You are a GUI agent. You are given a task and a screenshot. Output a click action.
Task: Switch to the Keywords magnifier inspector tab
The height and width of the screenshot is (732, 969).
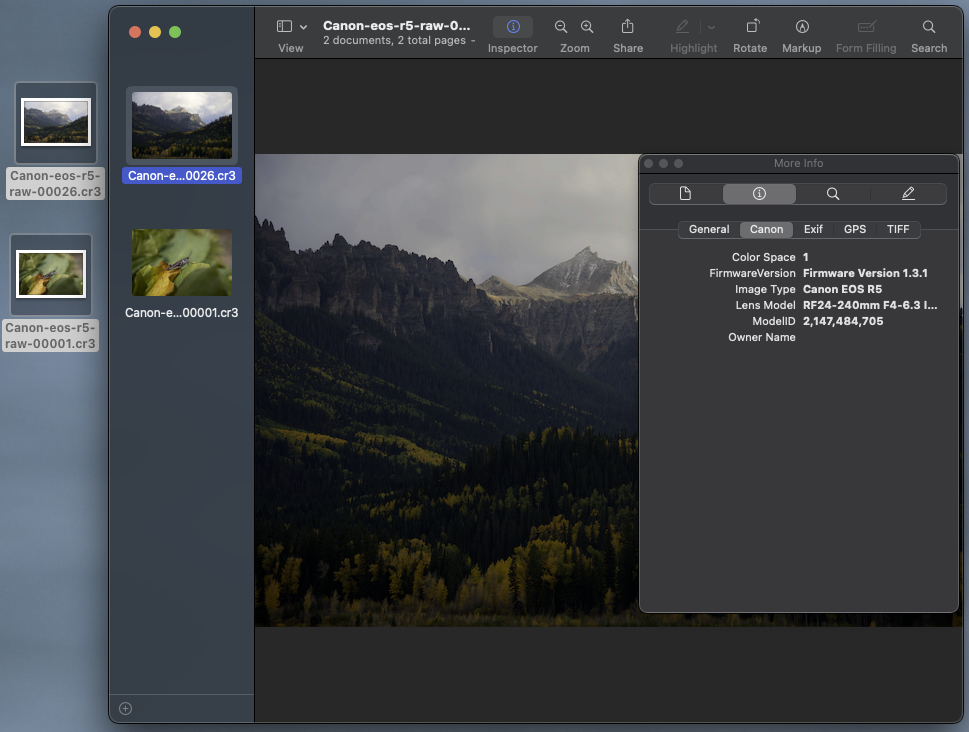832,194
